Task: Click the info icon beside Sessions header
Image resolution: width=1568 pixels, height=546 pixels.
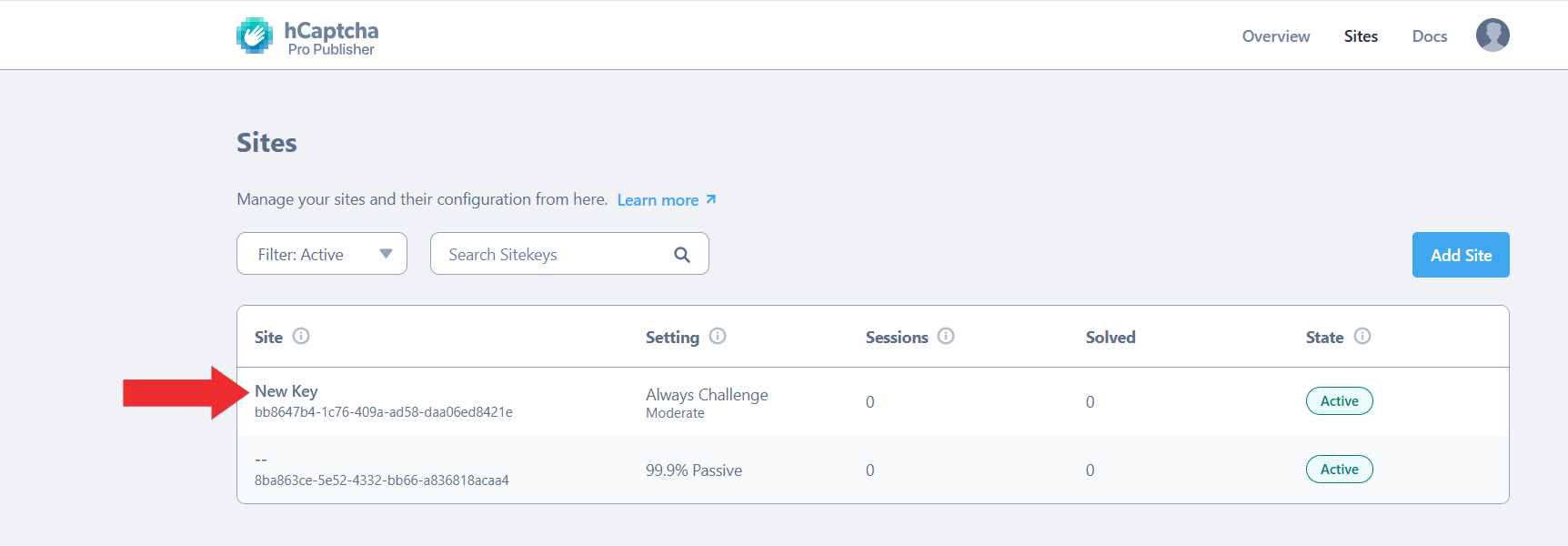Action: pos(946,336)
